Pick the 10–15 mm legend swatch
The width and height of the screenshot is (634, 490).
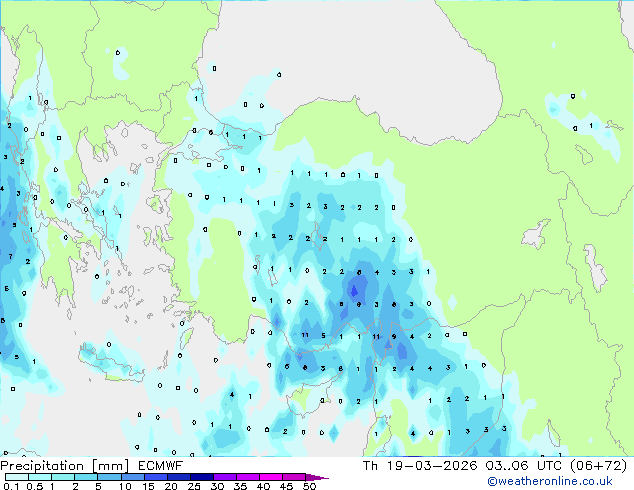click(x=132, y=477)
